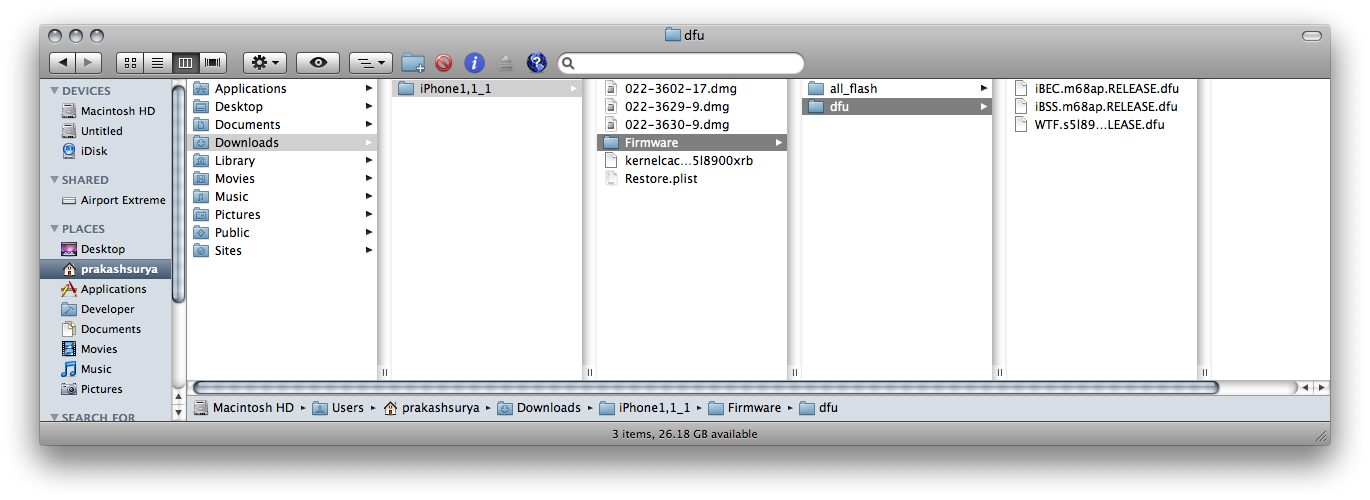Go back with the left arrow button
The width and height of the screenshot is (1370, 500).
tap(62, 63)
